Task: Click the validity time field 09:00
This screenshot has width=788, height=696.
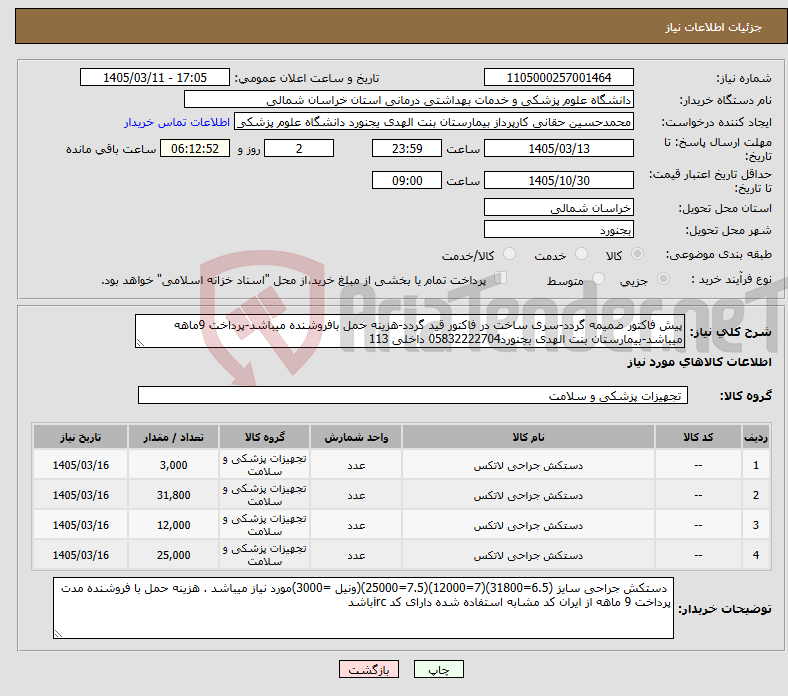Action: (x=407, y=180)
